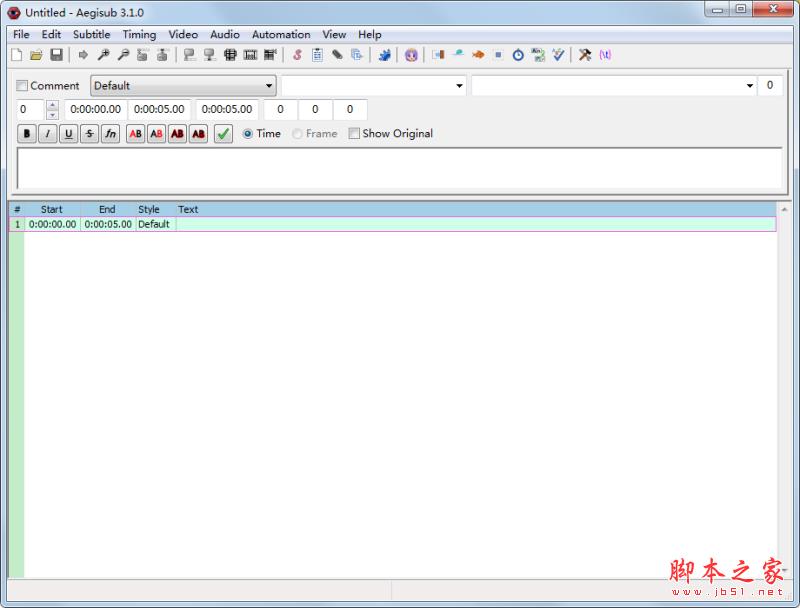800x608 pixels.
Task: Open the Timing menu
Action: pos(139,34)
